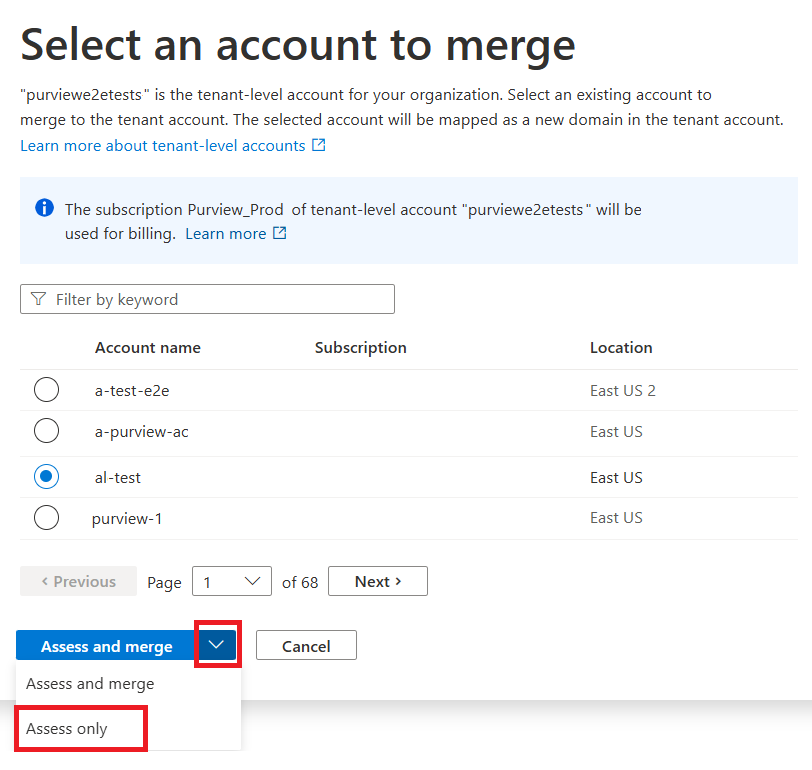Image resolution: width=812 pixels, height=770 pixels.
Task: Open the Learn more billing link
Action: tap(225, 234)
